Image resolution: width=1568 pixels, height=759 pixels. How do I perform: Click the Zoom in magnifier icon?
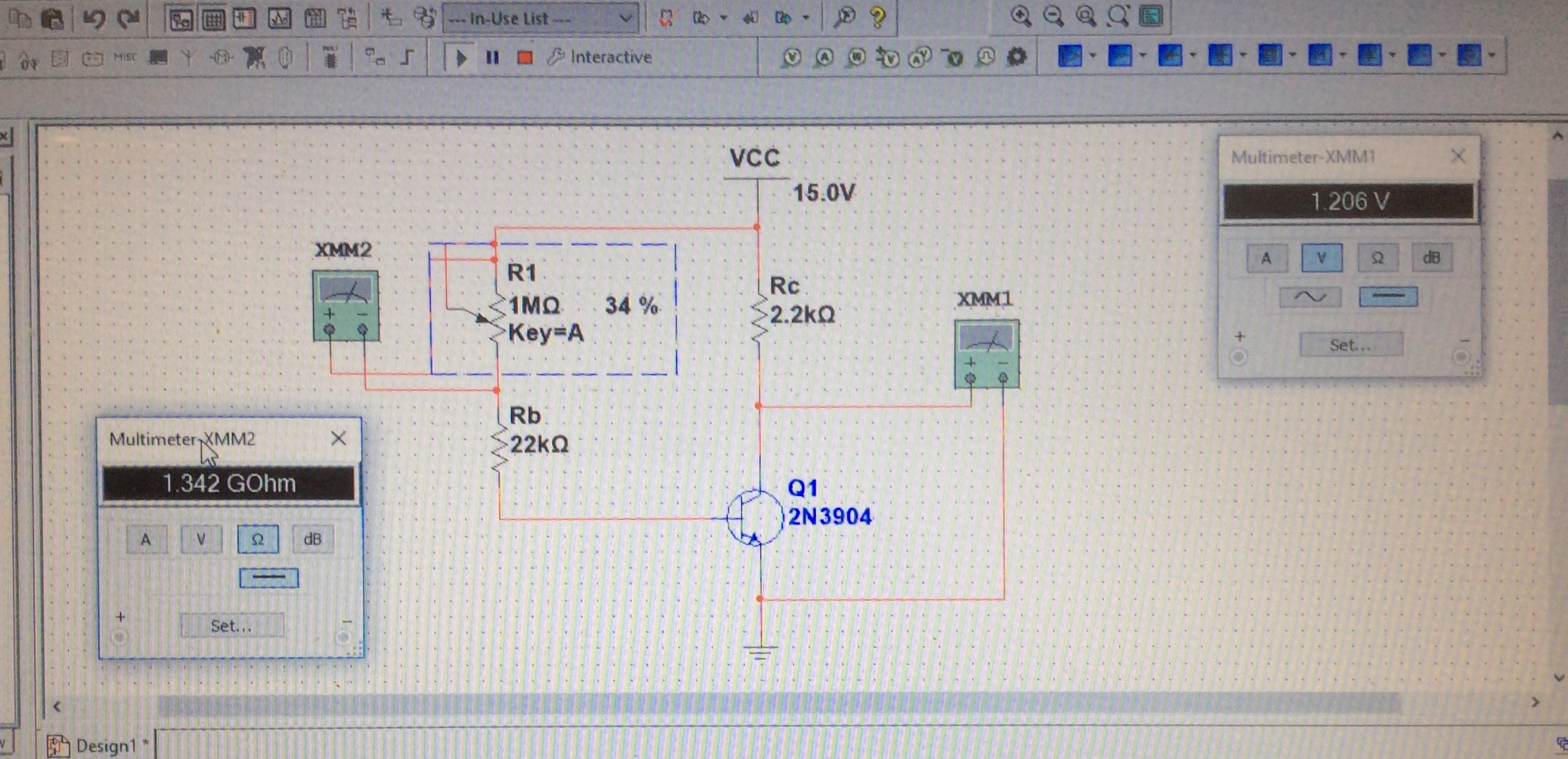click(1020, 15)
